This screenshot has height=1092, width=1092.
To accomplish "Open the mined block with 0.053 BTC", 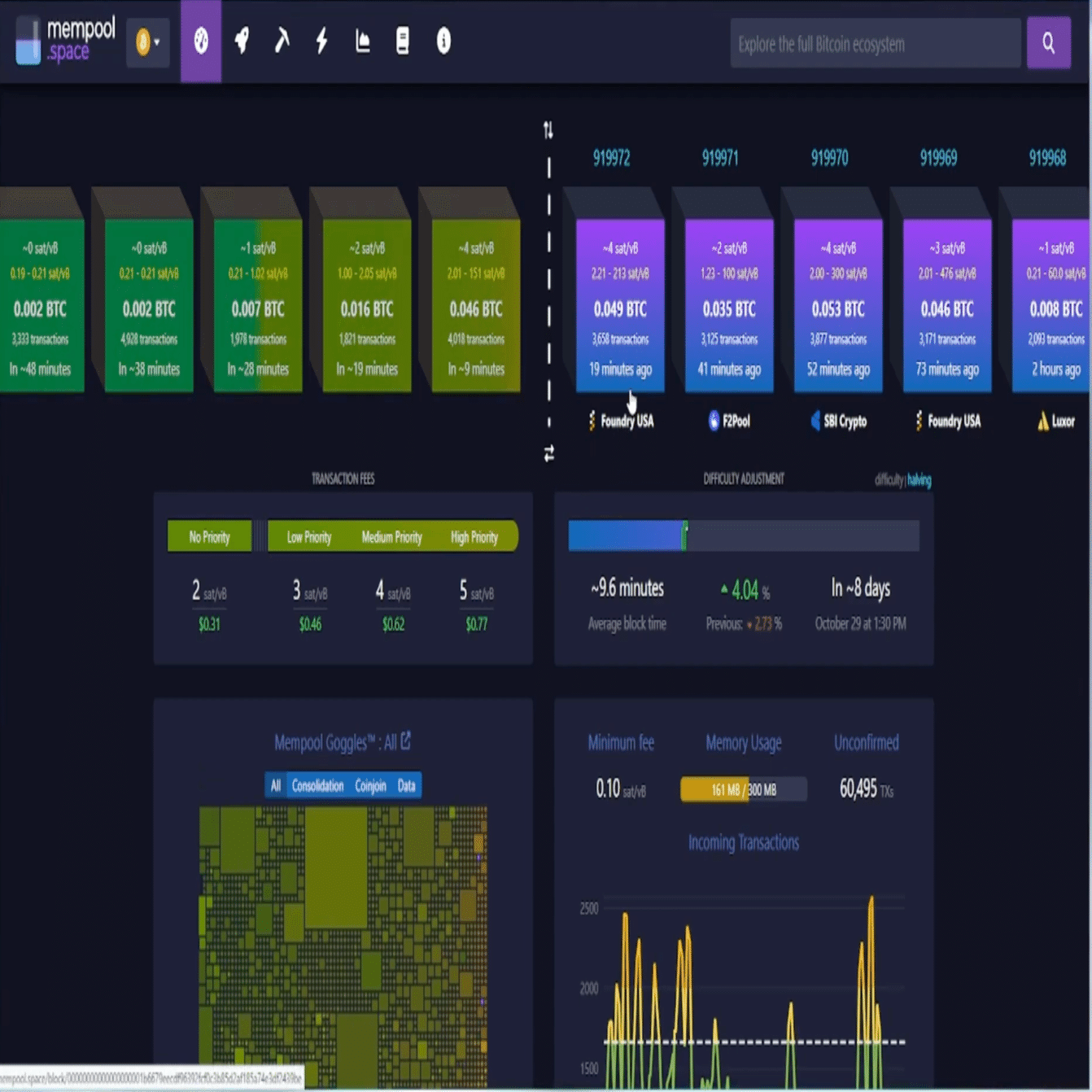I will tap(838, 305).
